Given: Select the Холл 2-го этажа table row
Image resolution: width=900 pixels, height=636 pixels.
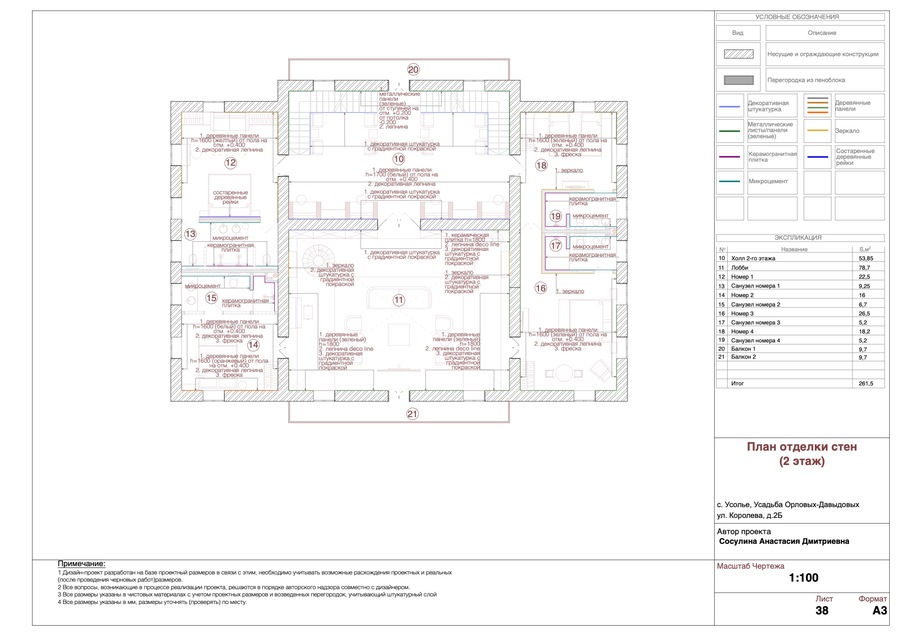Looking at the screenshot, I should pos(800,258).
